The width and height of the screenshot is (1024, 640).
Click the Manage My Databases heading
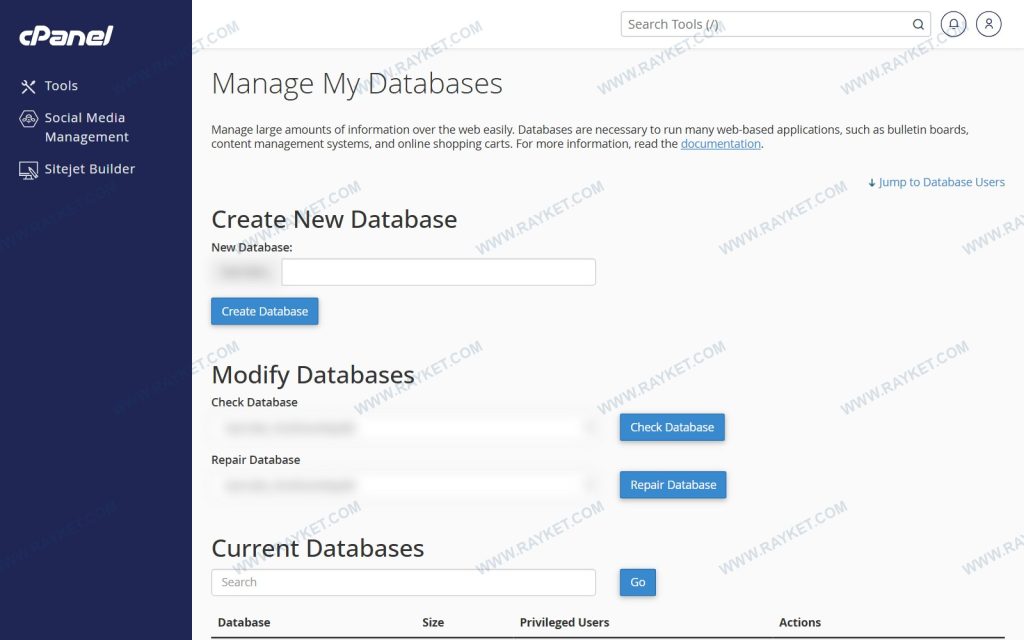click(357, 84)
